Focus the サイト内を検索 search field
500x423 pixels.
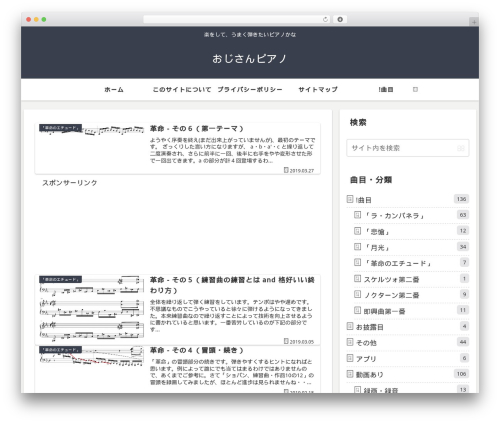(x=408, y=148)
